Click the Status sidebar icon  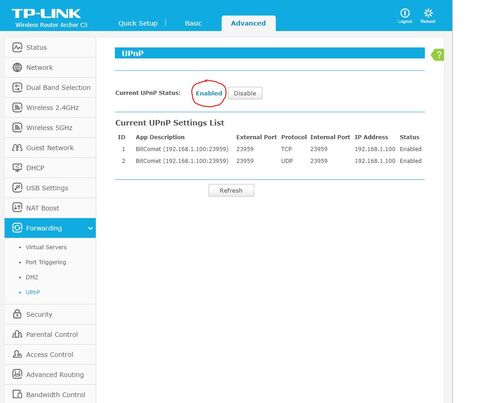(17, 47)
